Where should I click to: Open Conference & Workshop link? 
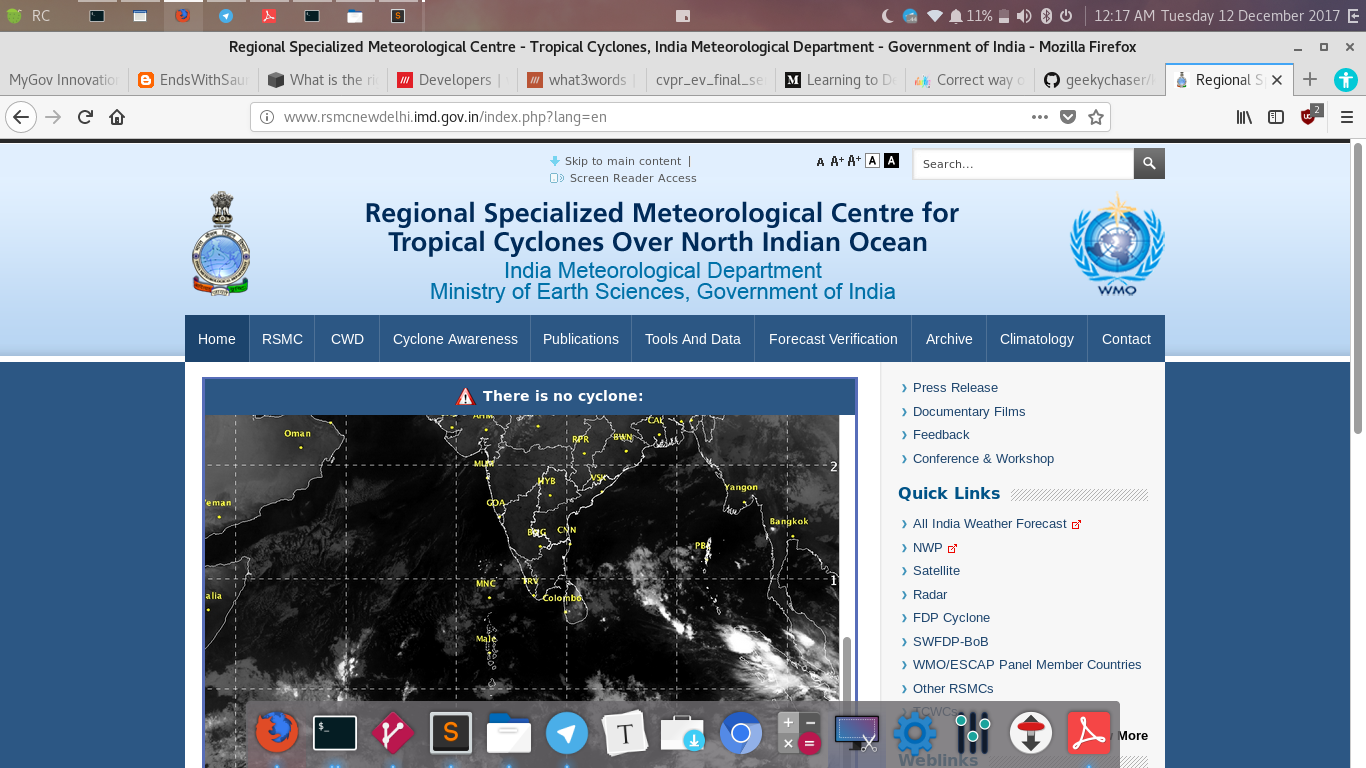pos(983,459)
